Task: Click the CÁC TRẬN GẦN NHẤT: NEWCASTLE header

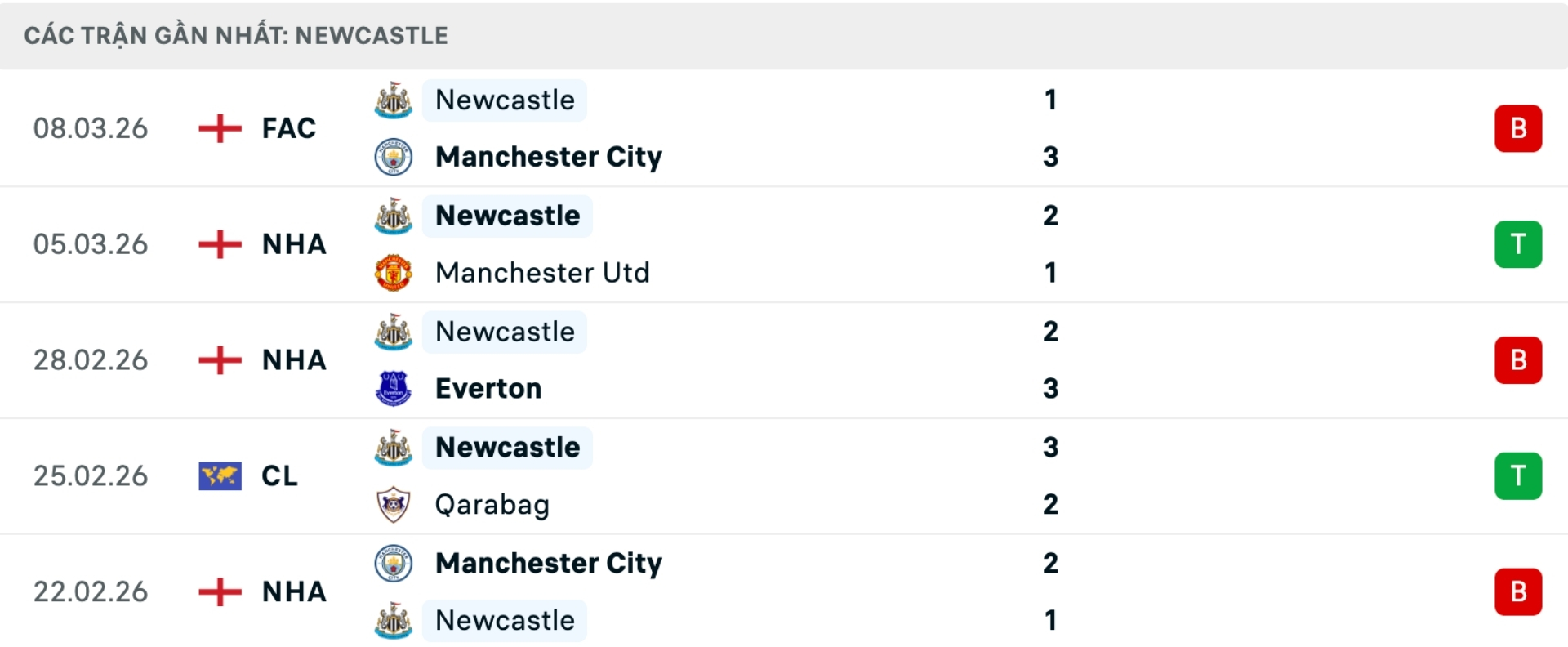Action: click(x=235, y=34)
